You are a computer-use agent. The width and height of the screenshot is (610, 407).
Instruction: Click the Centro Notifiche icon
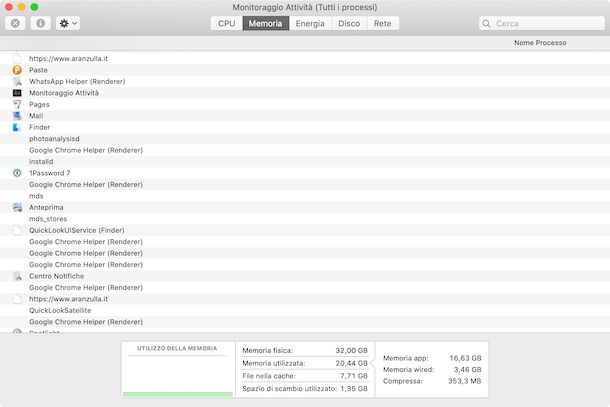tap(17, 276)
